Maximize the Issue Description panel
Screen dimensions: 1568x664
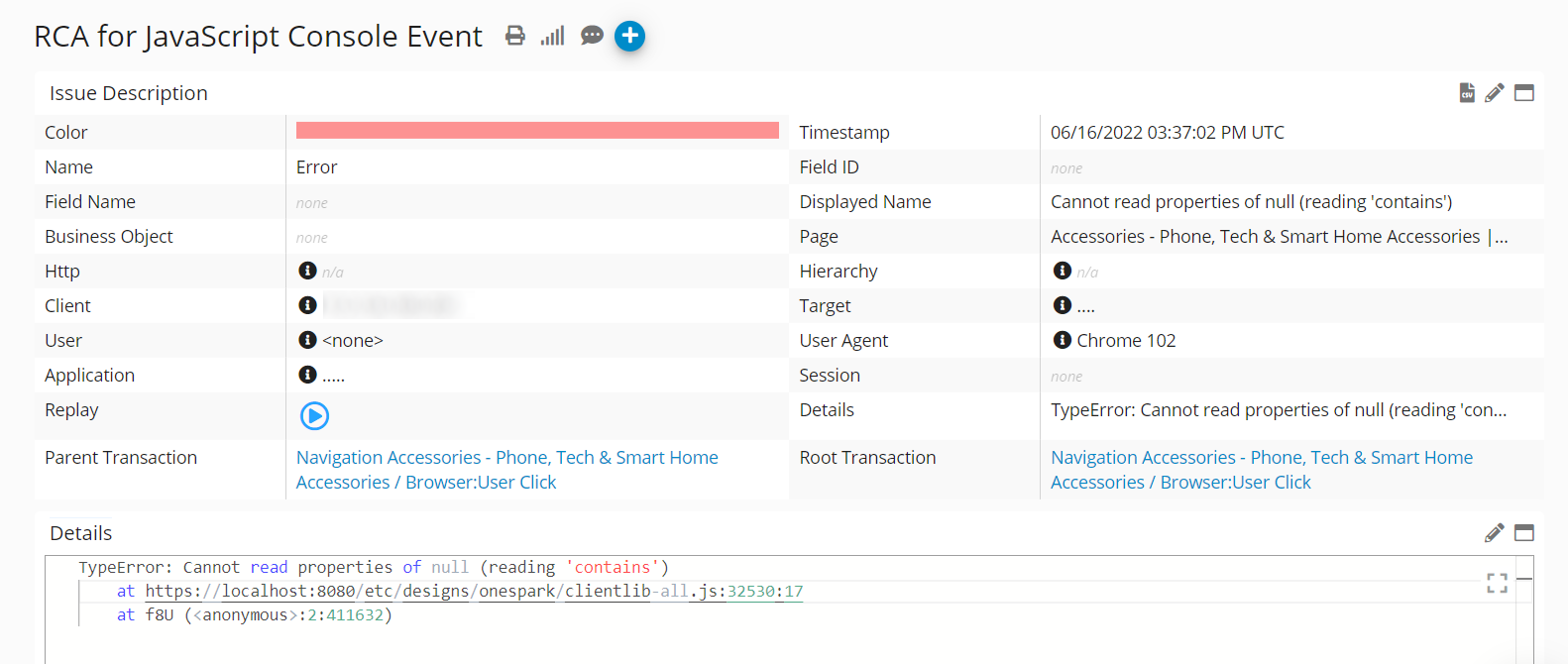1524,92
